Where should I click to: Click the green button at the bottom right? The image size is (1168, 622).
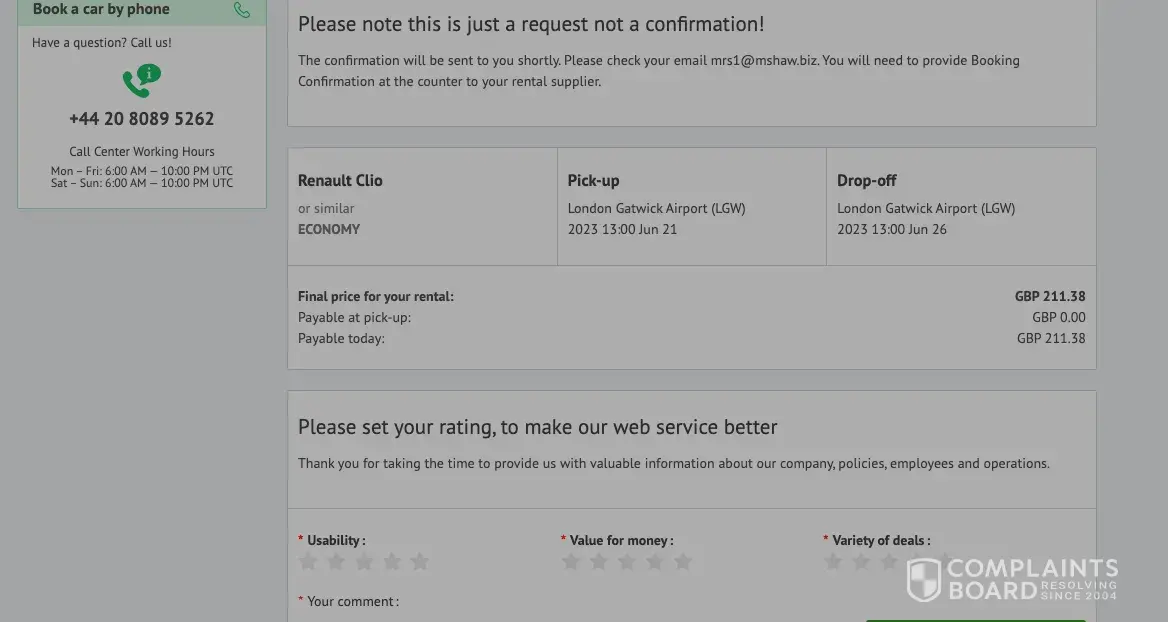click(x=975, y=619)
